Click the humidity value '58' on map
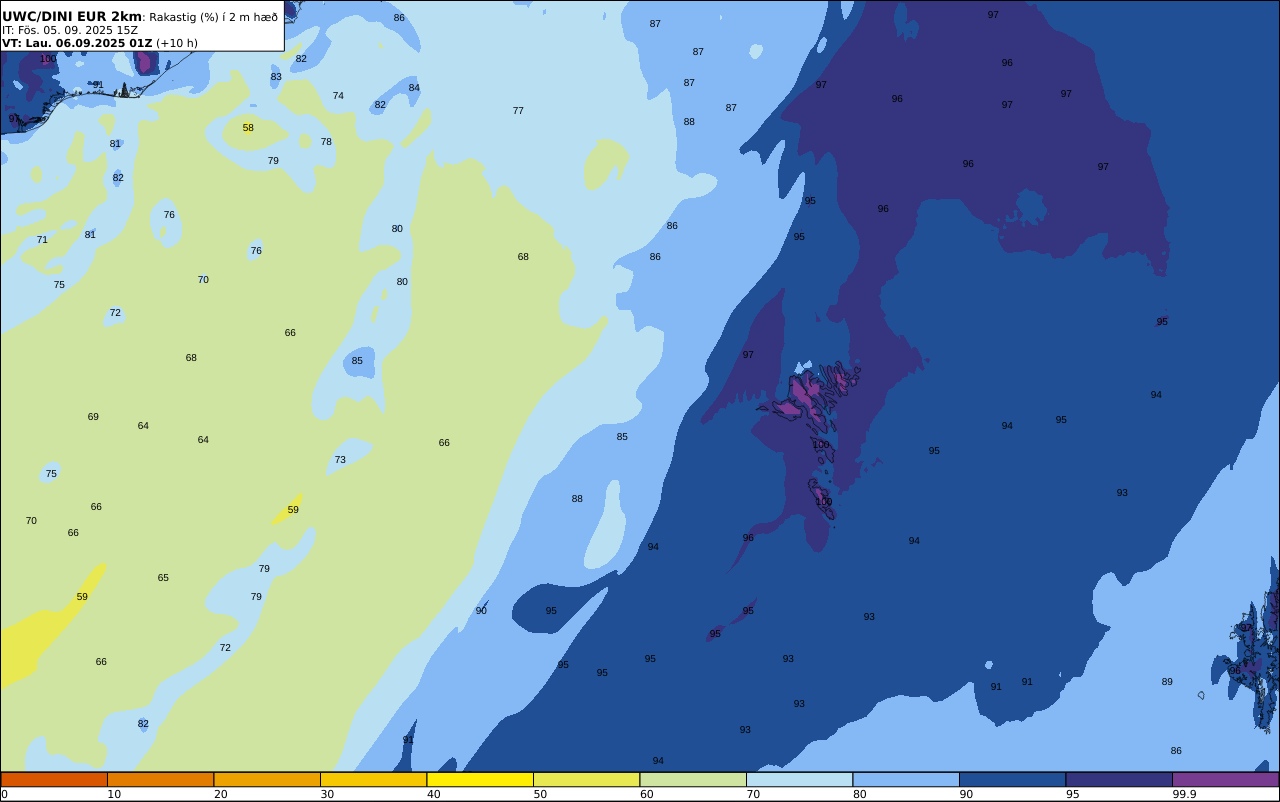 (x=248, y=128)
